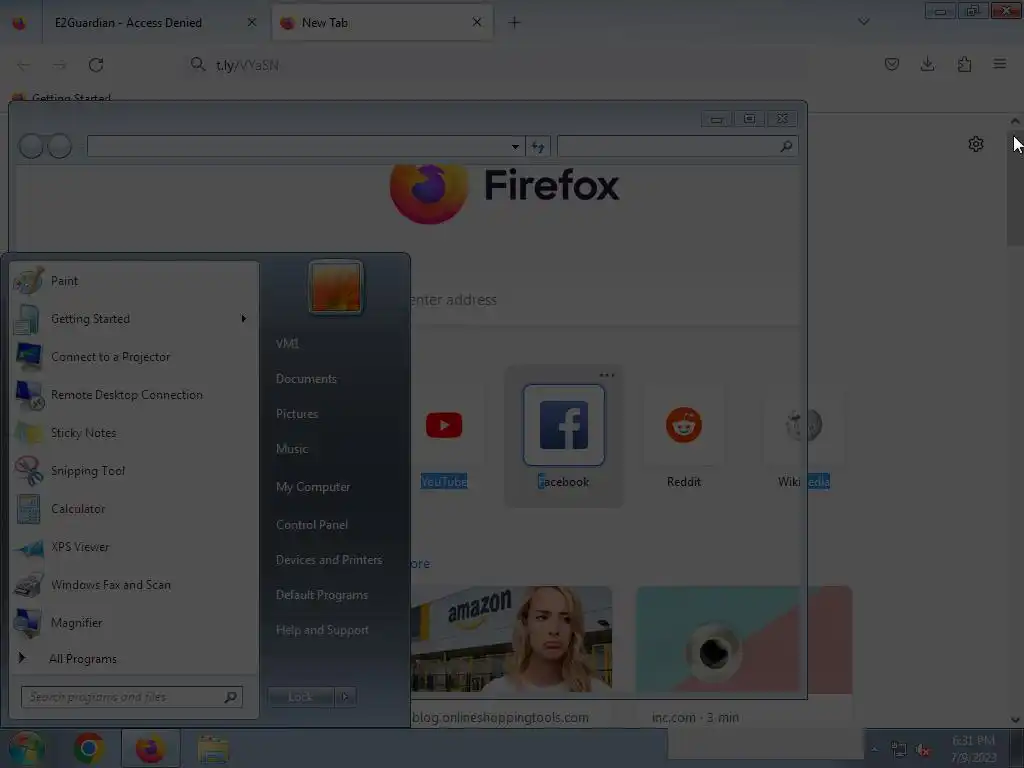Click the Start menu search magnifier icon
Image resolution: width=1024 pixels, height=768 pixels.
(231, 697)
